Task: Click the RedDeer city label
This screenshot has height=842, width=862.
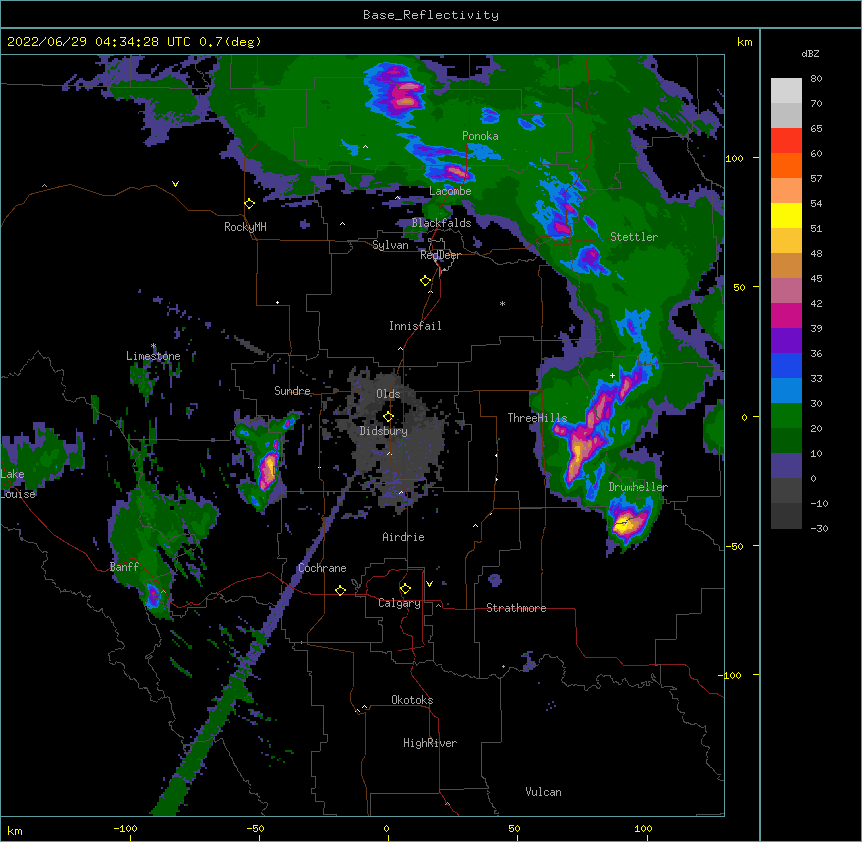Action: (x=440, y=255)
